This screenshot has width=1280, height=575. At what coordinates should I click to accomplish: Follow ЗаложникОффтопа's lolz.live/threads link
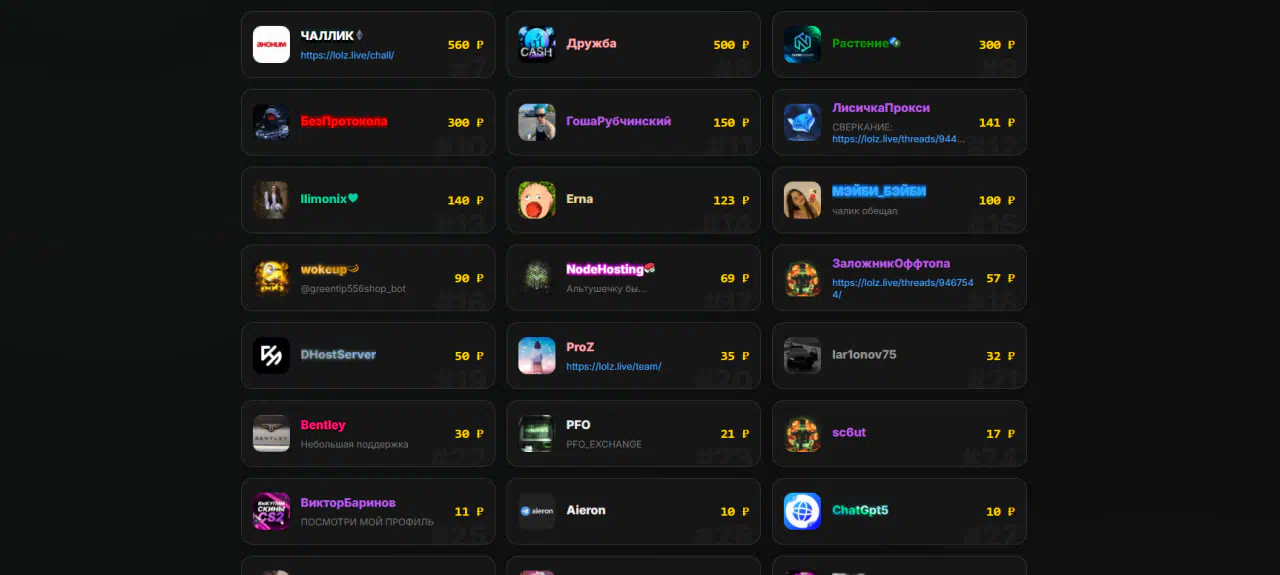(902, 288)
